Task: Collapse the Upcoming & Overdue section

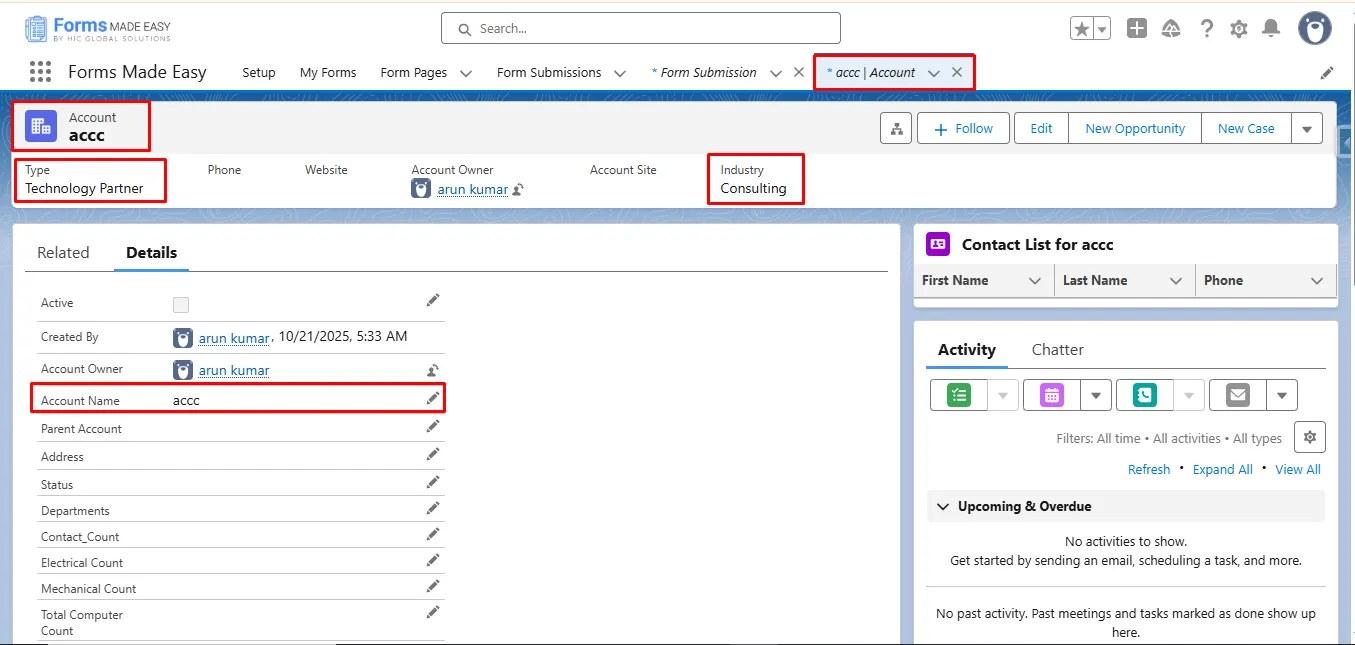Action: 942,506
